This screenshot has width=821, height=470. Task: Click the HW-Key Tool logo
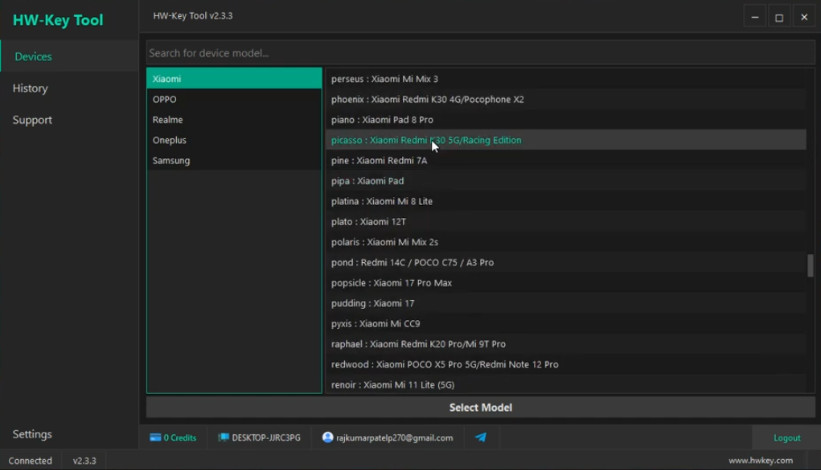point(58,20)
